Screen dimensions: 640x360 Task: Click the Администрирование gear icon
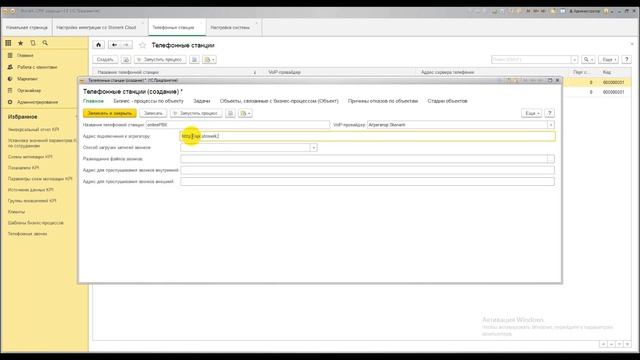(10, 102)
